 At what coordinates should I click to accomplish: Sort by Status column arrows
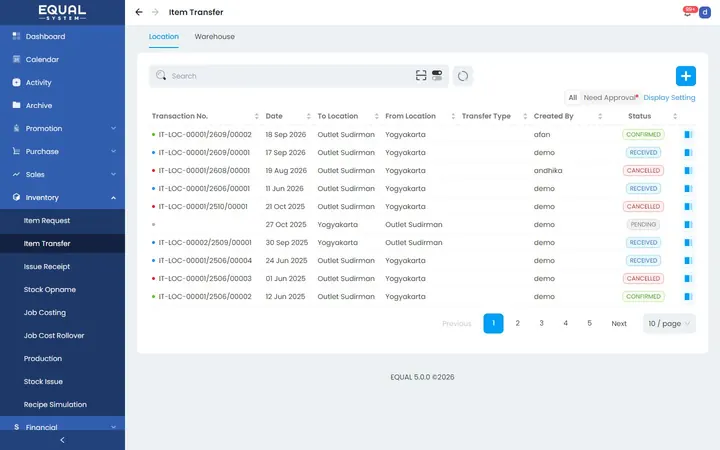click(x=675, y=116)
